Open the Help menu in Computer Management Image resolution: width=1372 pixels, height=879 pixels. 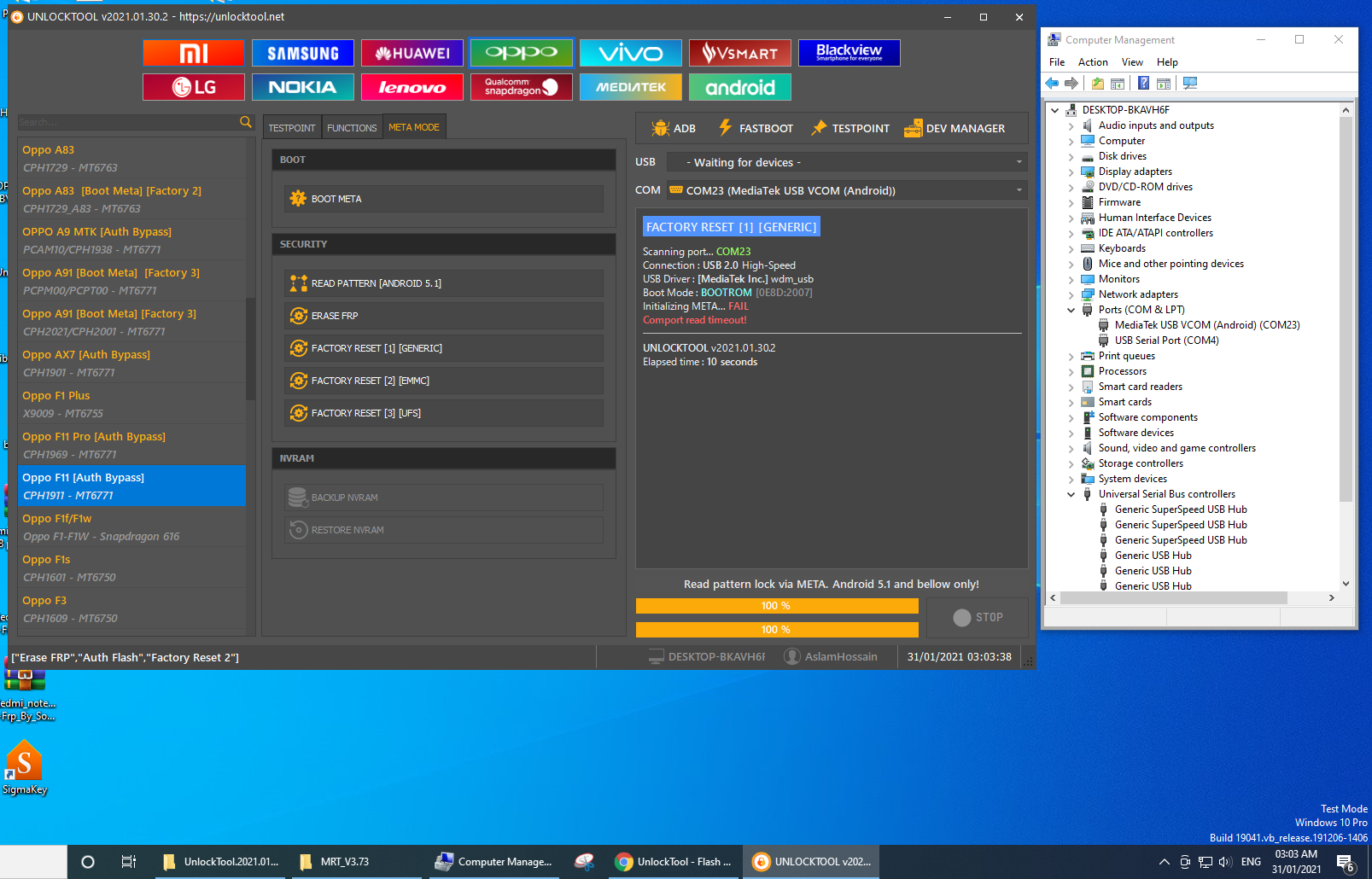(x=1167, y=62)
